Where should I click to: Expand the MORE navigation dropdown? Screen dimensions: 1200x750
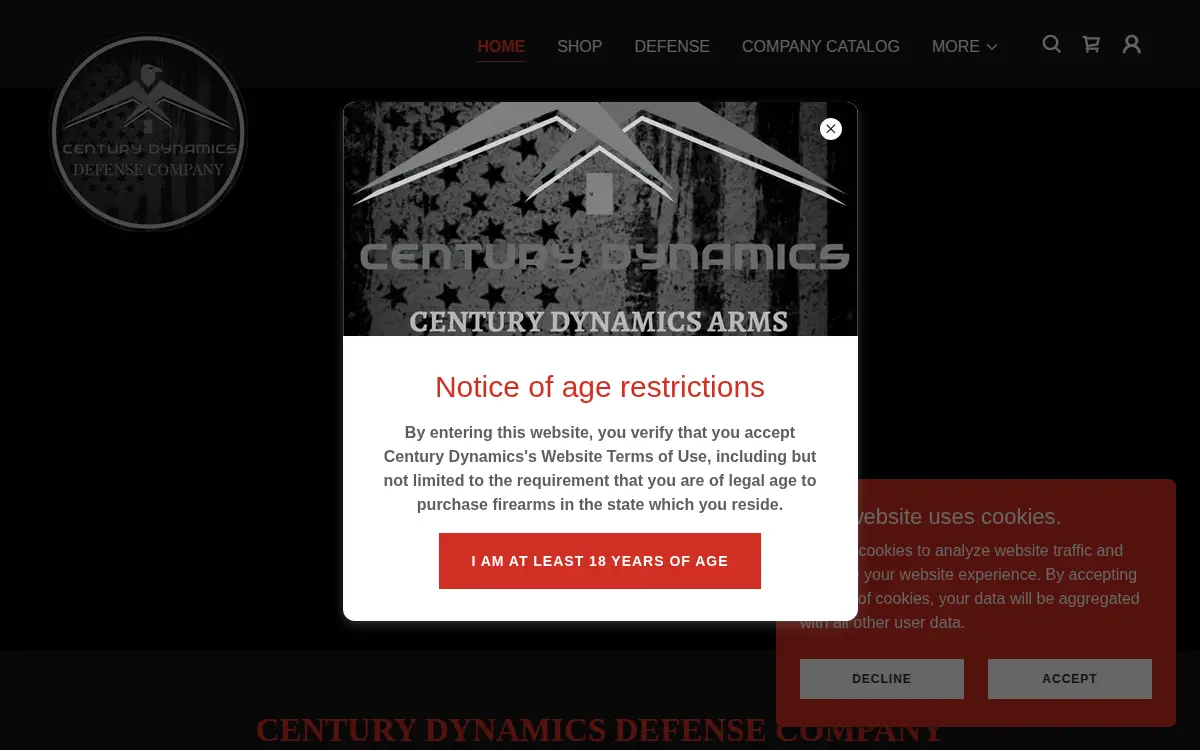(x=965, y=46)
